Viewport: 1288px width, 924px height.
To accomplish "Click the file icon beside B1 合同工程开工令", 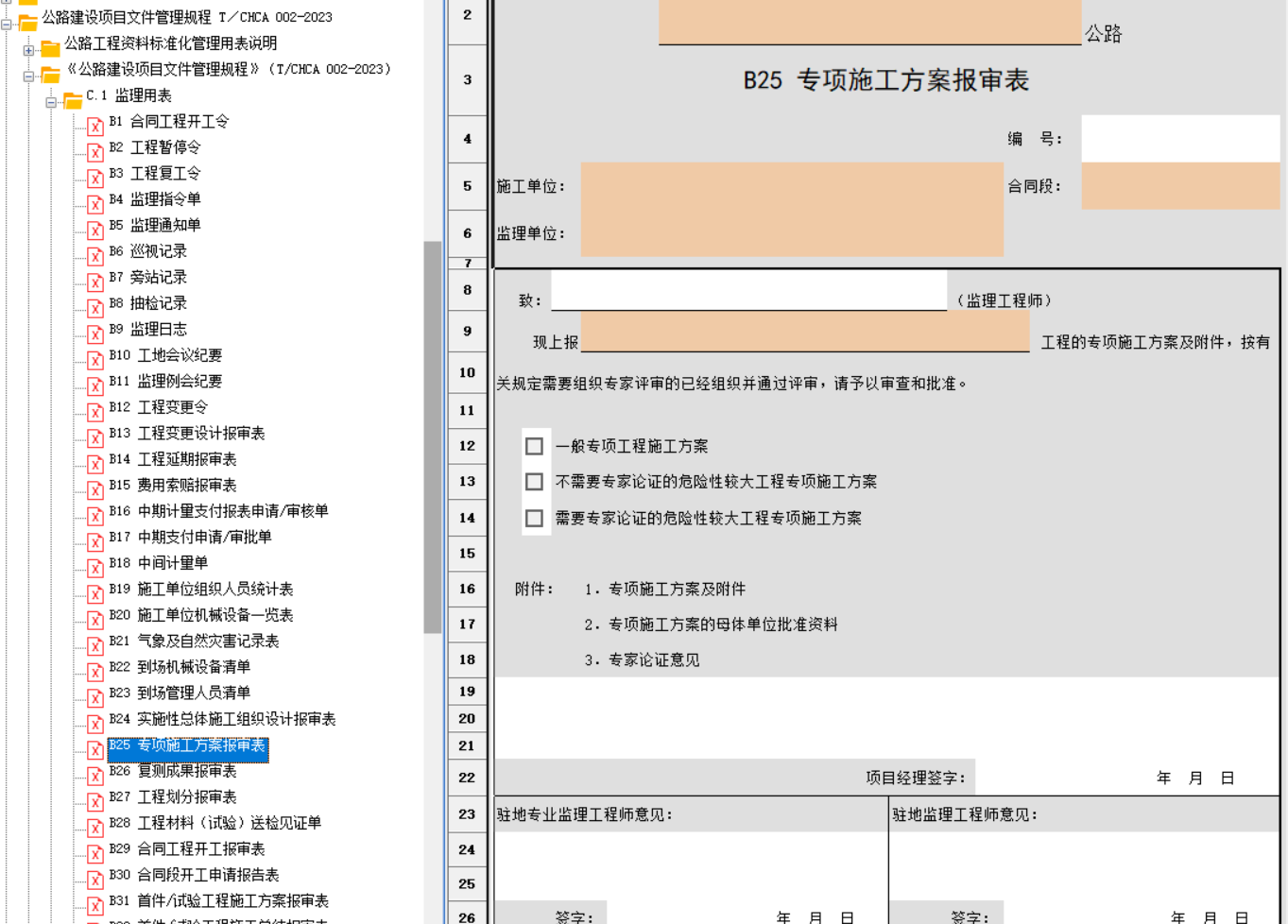I will click(95, 126).
